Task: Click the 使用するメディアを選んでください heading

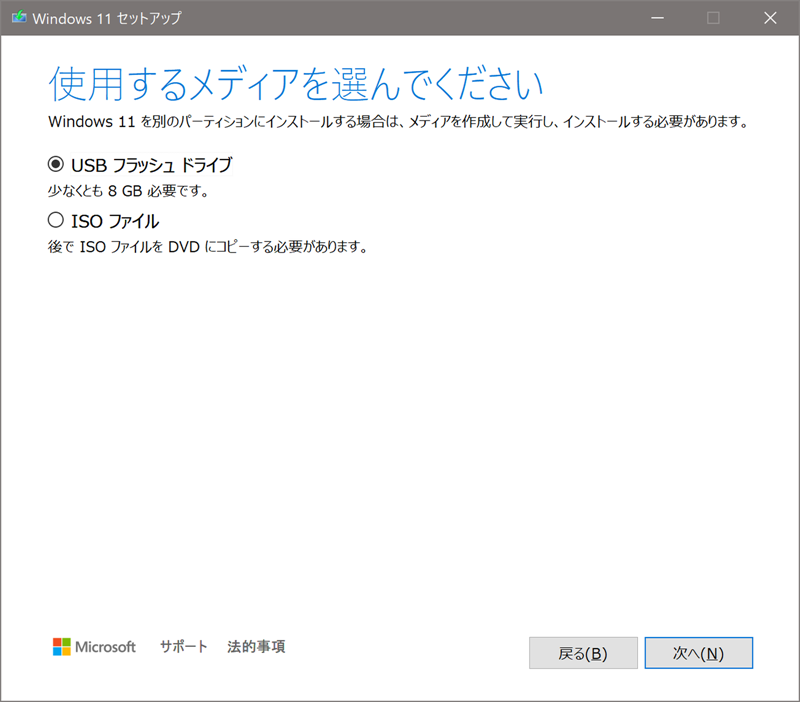Action: [296, 84]
